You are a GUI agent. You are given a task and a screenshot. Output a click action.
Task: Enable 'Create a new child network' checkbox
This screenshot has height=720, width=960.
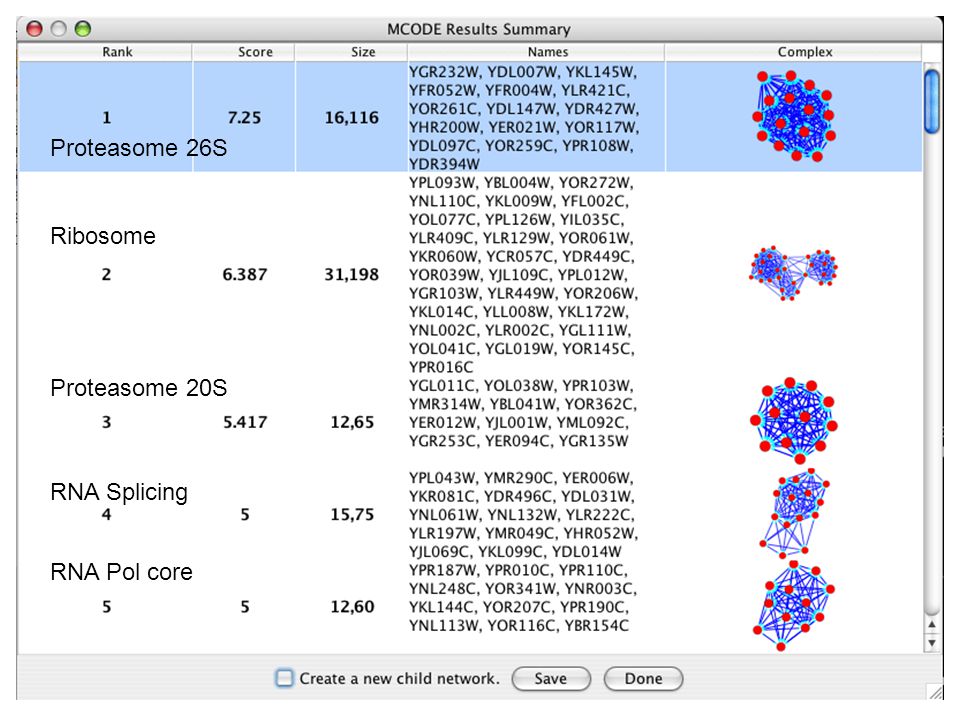pyautogui.click(x=284, y=678)
